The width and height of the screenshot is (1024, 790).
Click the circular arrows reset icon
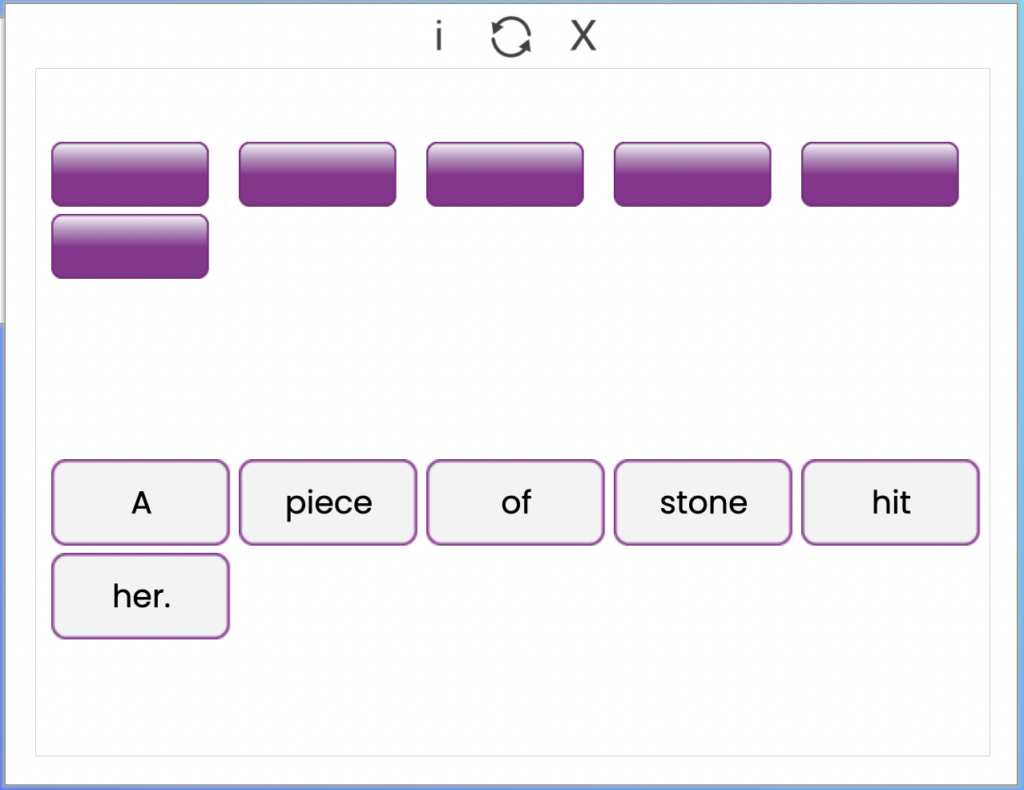[x=511, y=37]
